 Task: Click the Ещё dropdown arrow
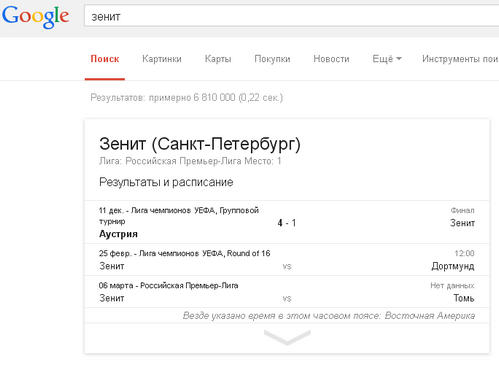click(x=399, y=59)
